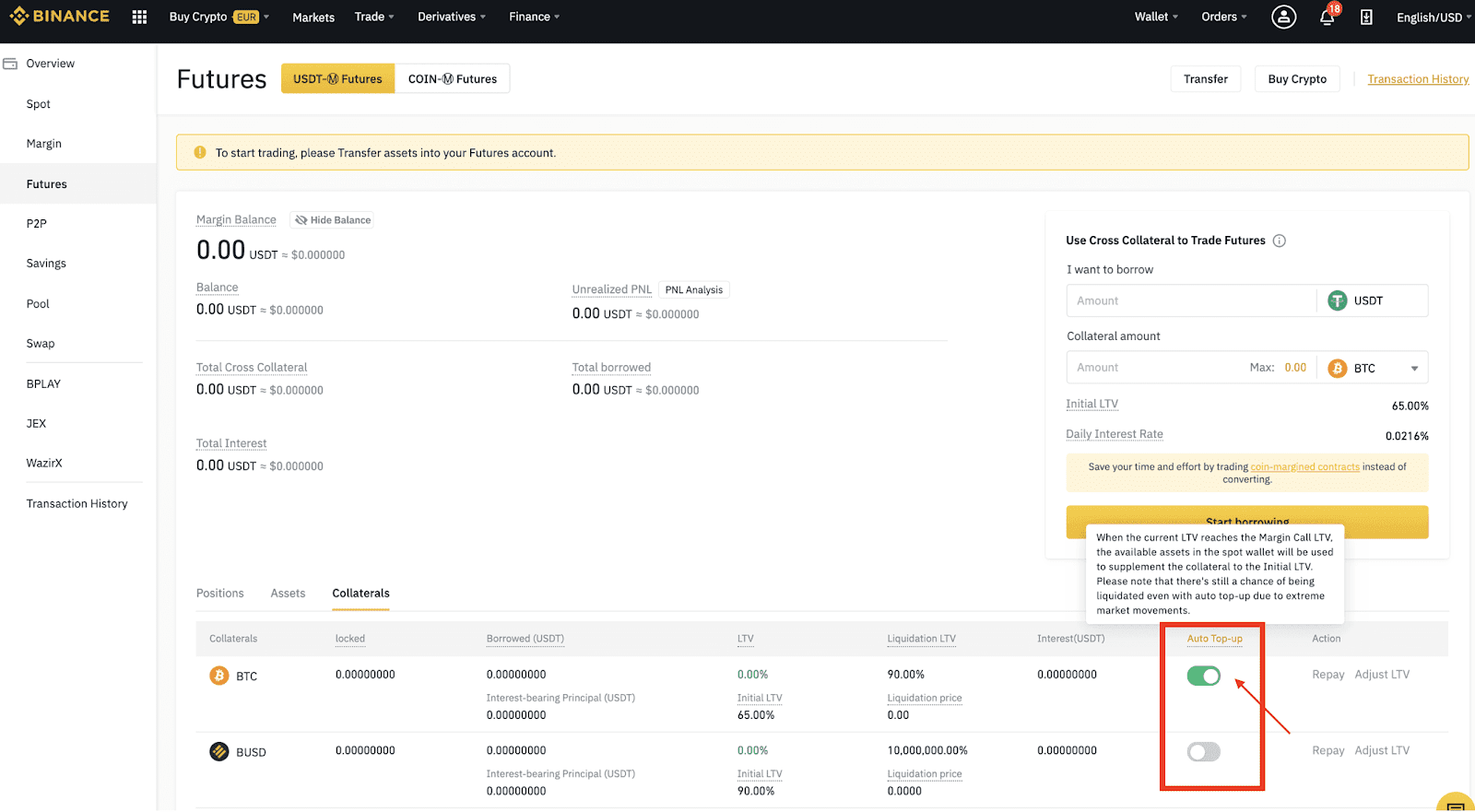Expand the Finance menu
The image size is (1475, 812).
tap(534, 17)
